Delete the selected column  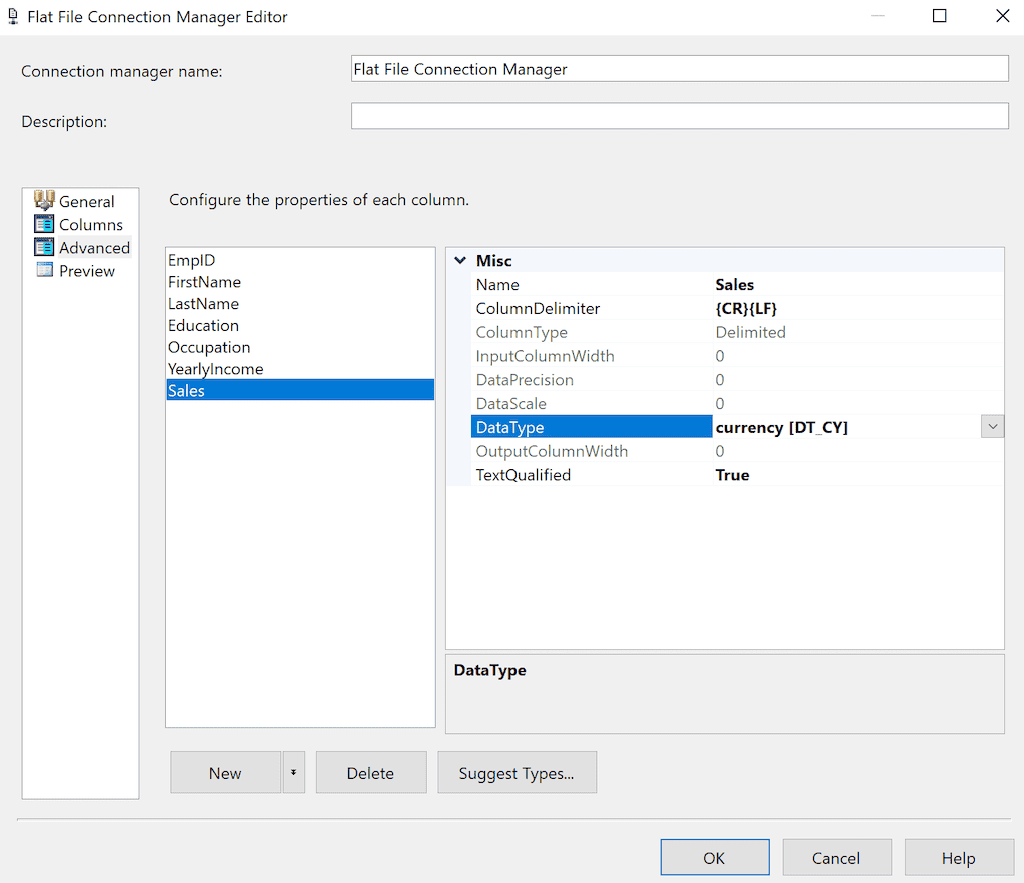(x=370, y=772)
